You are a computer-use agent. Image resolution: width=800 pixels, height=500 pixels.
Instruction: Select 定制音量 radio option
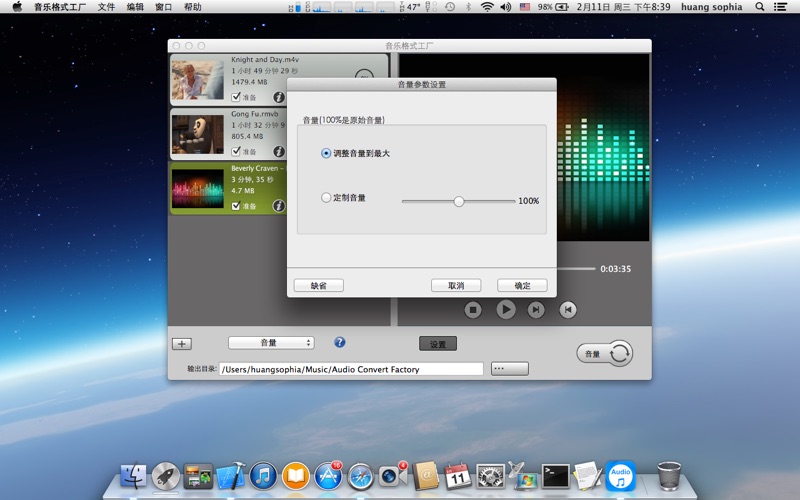tap(326, 198)
